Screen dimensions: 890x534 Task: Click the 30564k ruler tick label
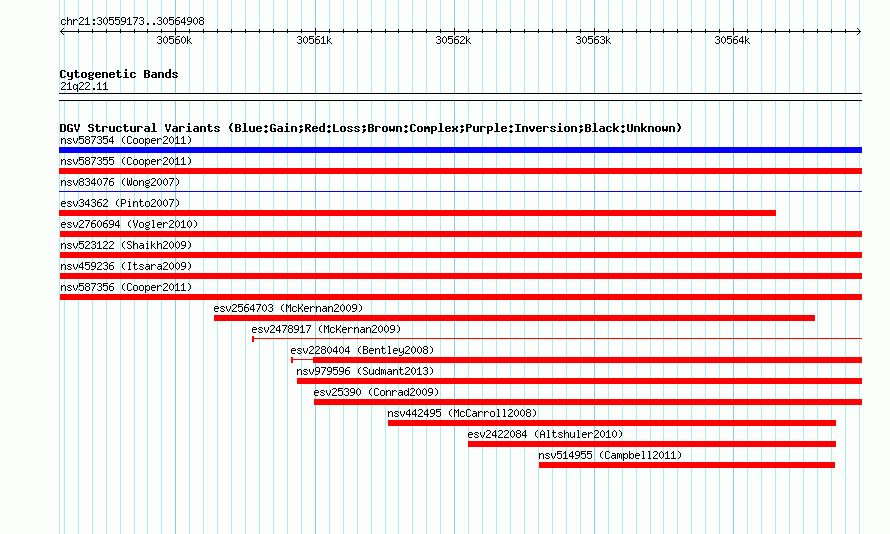pyautogui.click(x=732, y=40)
